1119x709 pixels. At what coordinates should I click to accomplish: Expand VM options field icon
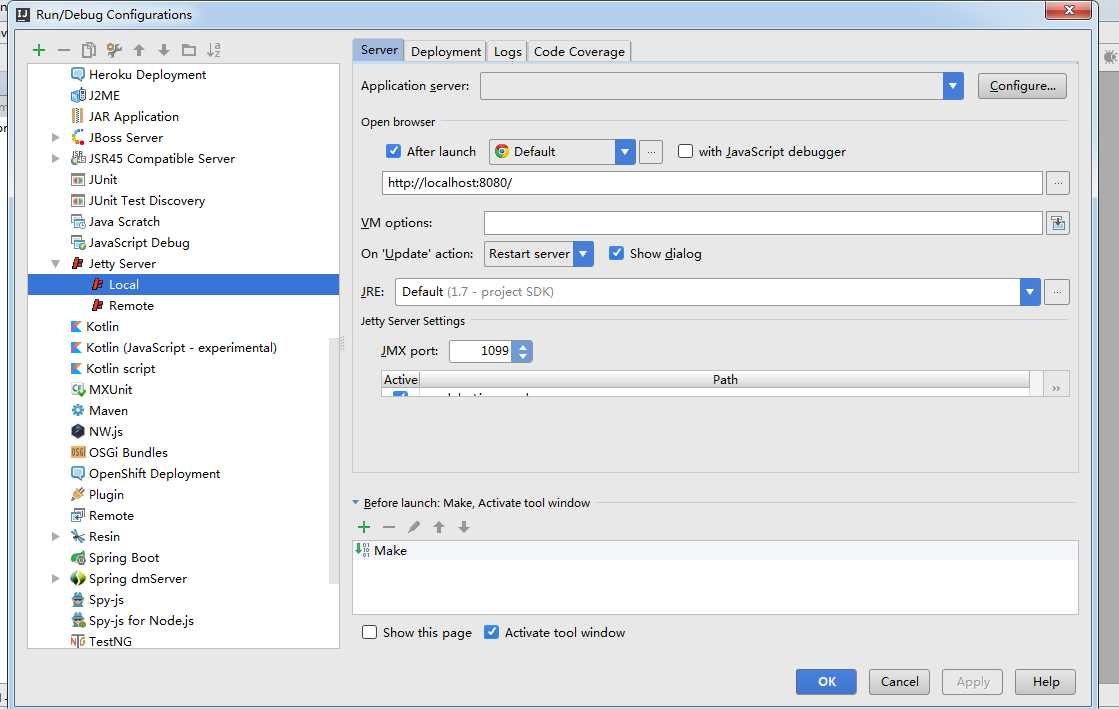coord(1058,223)
